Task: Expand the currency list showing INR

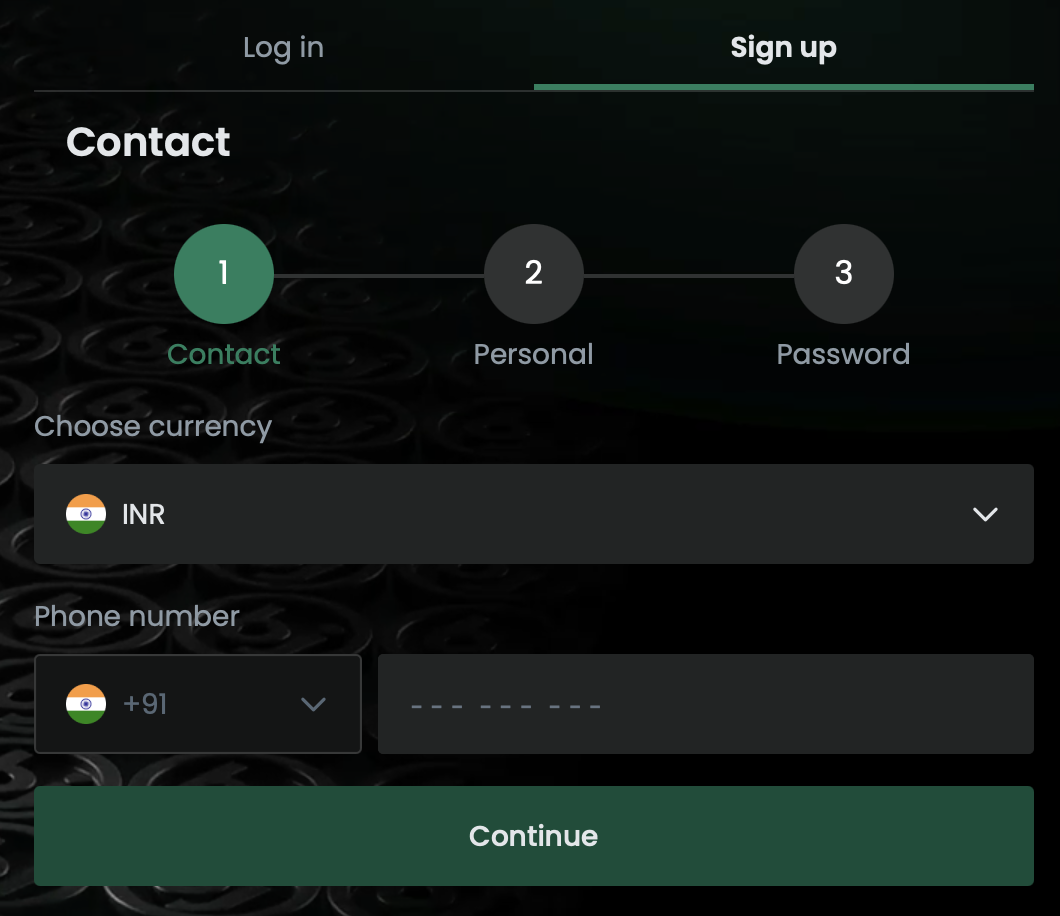Action: point(534,514)
